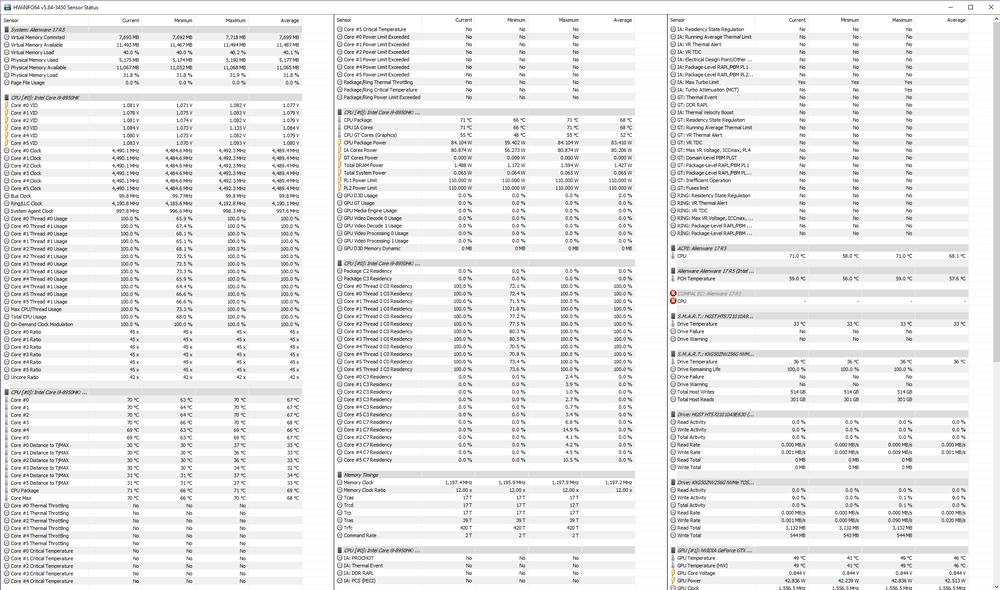Click the power icon beside CPU Package Power

click(x=340, y=143)
